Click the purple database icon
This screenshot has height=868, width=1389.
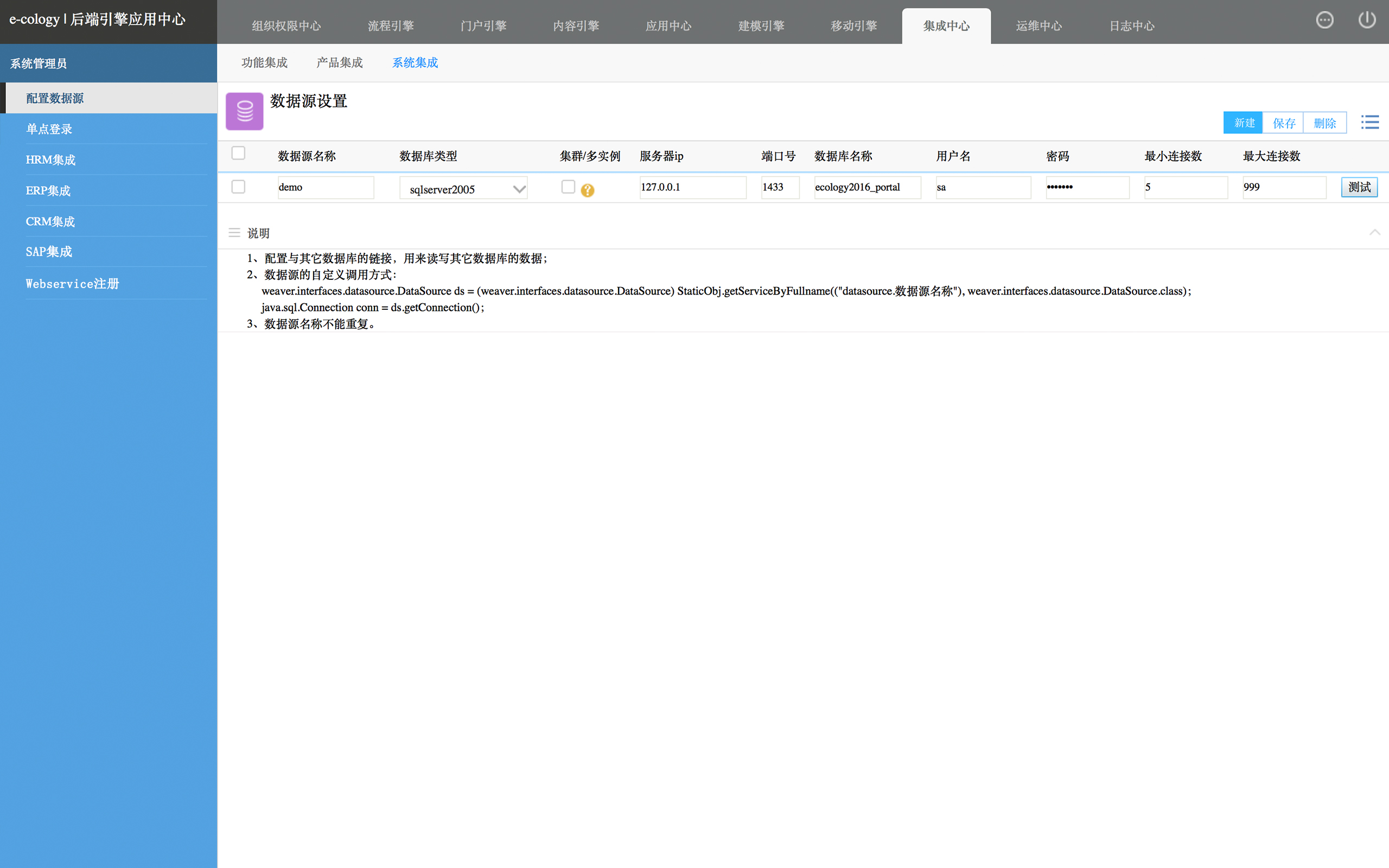(x=245, y=111)
